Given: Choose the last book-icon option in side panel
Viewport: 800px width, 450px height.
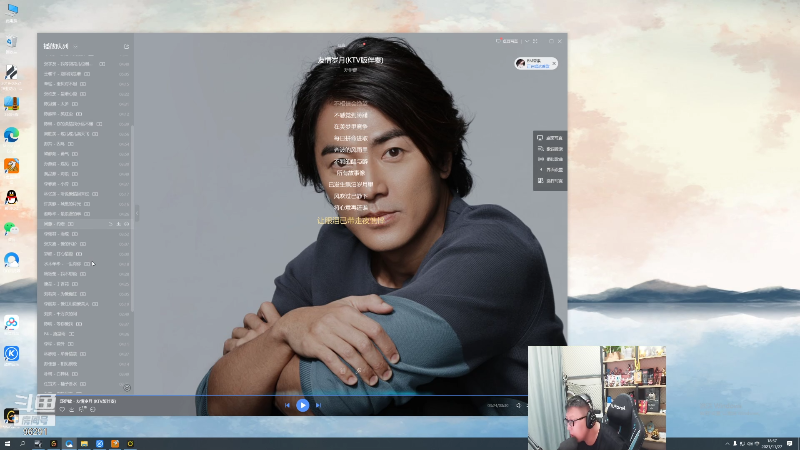Looking at the screenshot, I should 550,181.
